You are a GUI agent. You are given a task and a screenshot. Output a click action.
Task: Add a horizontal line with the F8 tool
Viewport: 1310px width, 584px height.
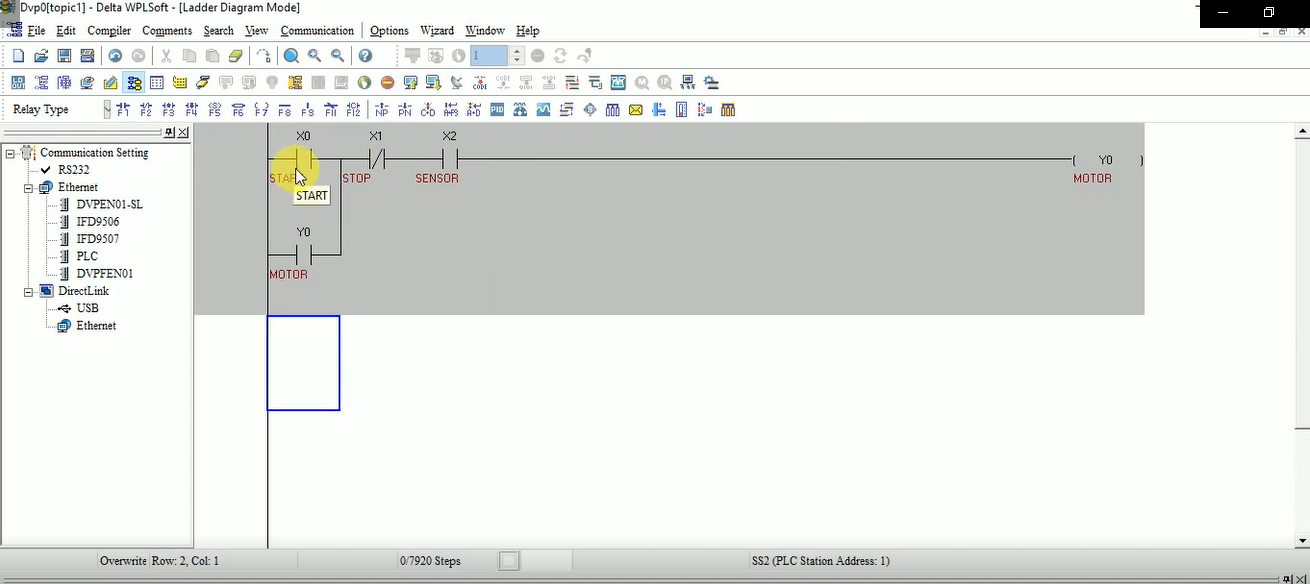284,108
